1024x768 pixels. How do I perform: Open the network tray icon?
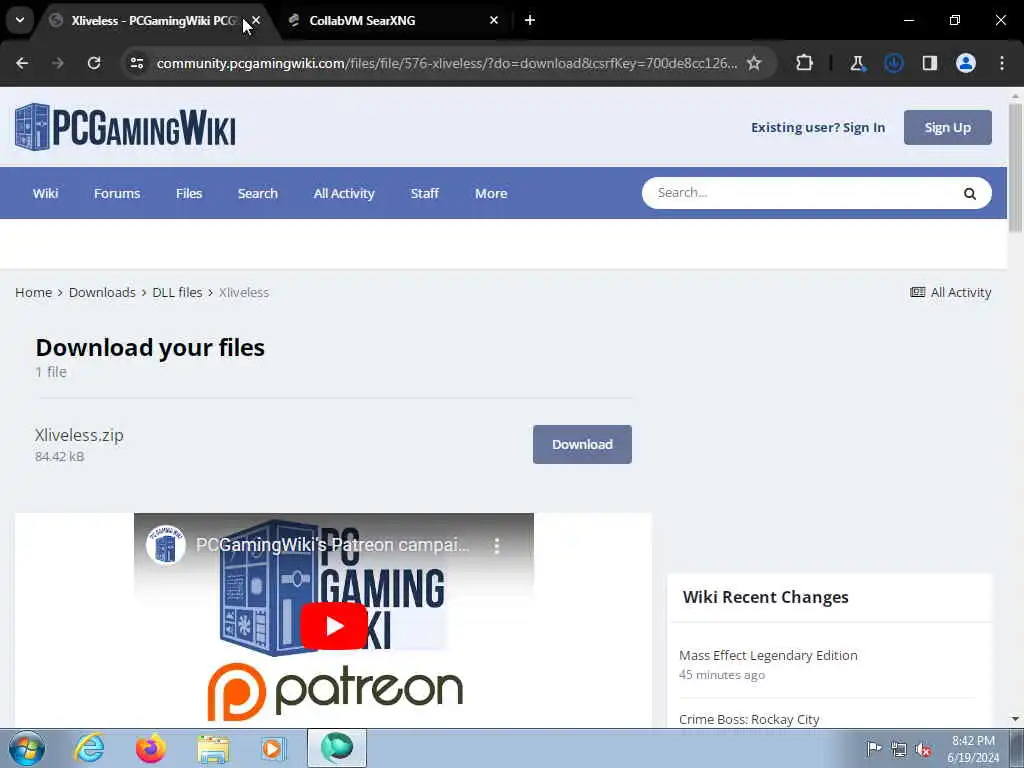pyautogui.click(x=899, y=749)
